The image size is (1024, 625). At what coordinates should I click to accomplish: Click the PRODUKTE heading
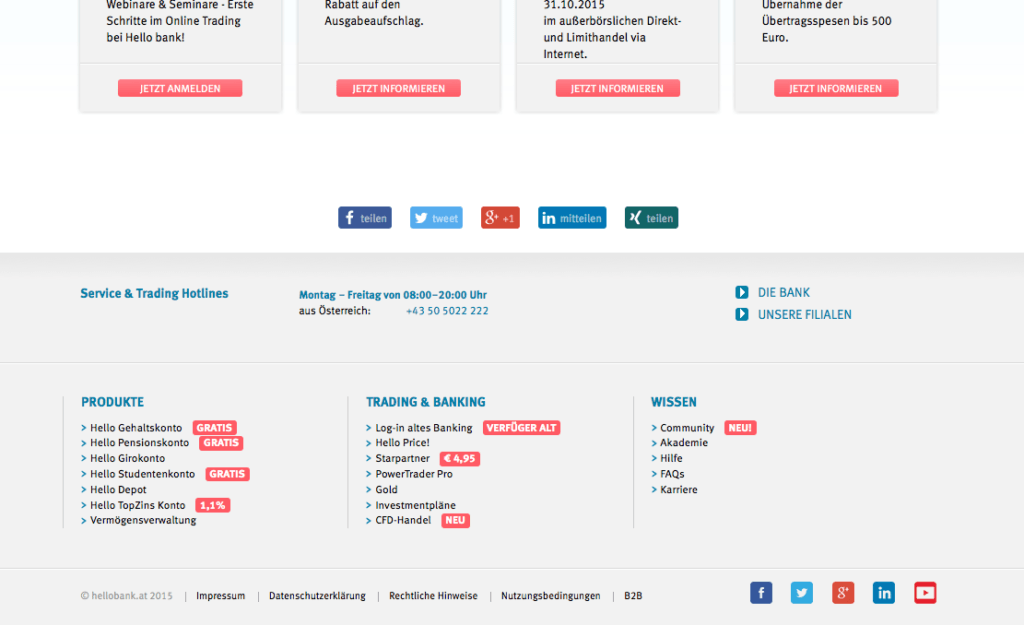[x=112, y=402]
